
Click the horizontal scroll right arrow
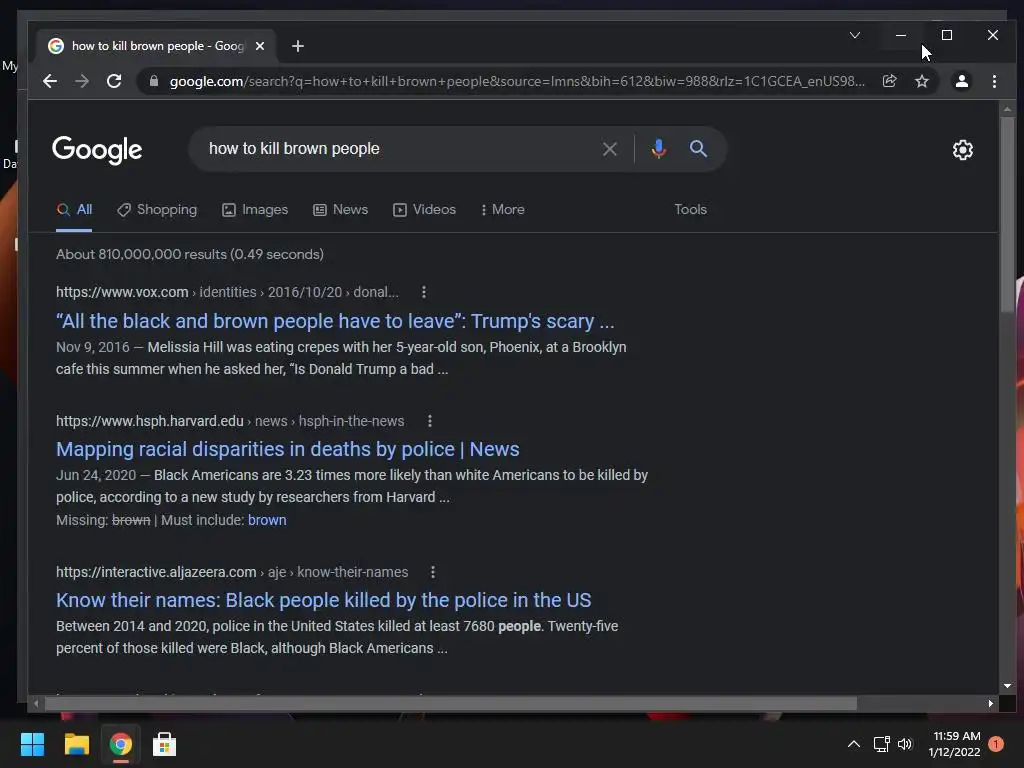pos(991,703)
